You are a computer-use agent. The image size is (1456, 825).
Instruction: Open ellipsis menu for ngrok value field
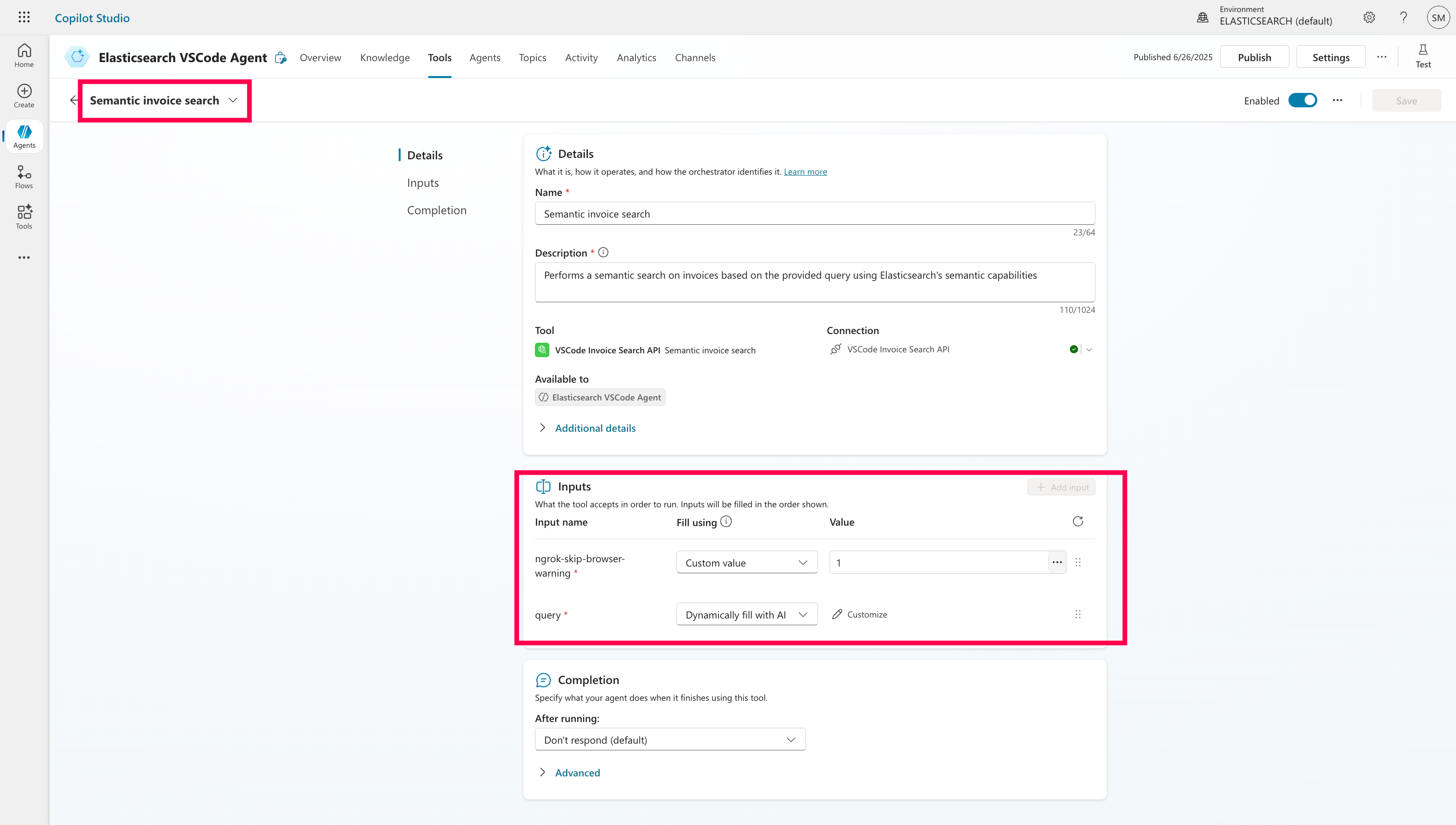(1056, 562)
